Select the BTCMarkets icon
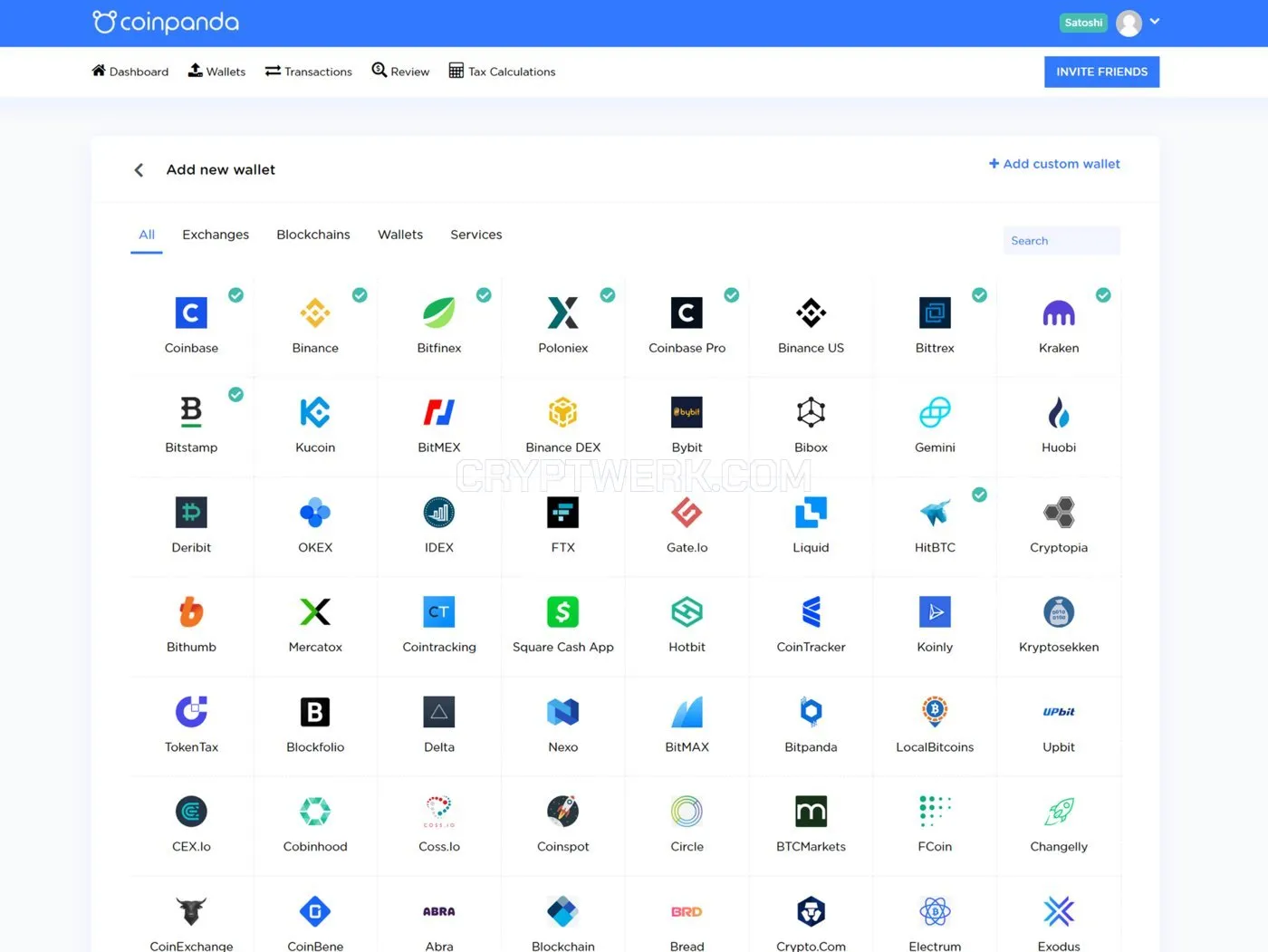This screenshot has height=952, width=1268. pyautogui.click(x=811, y=812)
